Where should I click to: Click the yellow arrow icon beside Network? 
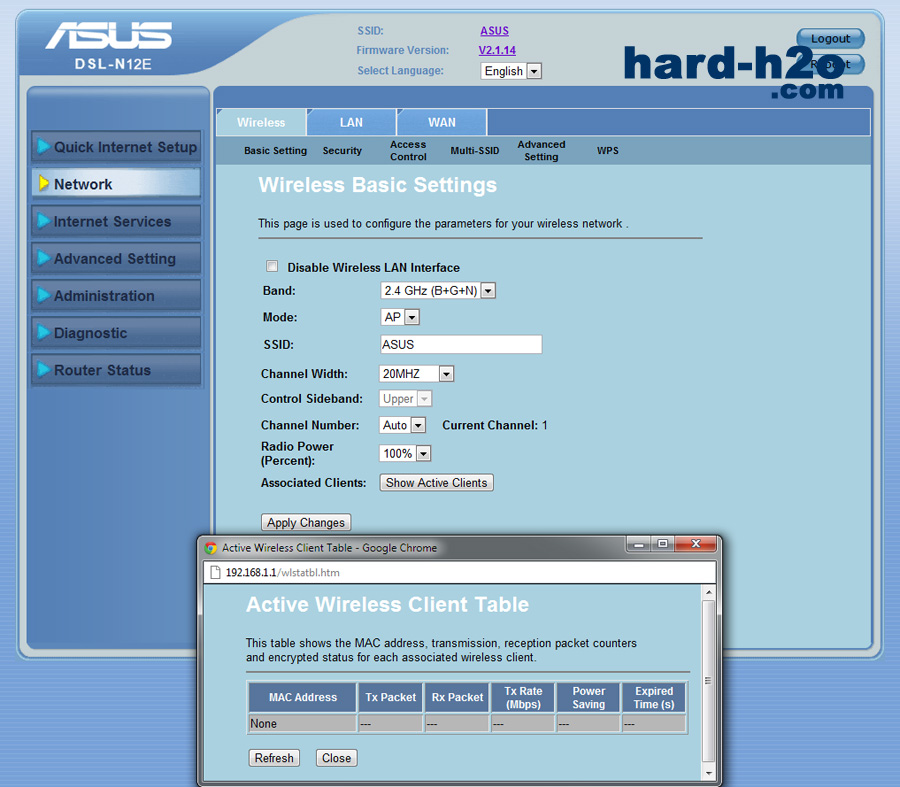[x=43, y=184]
